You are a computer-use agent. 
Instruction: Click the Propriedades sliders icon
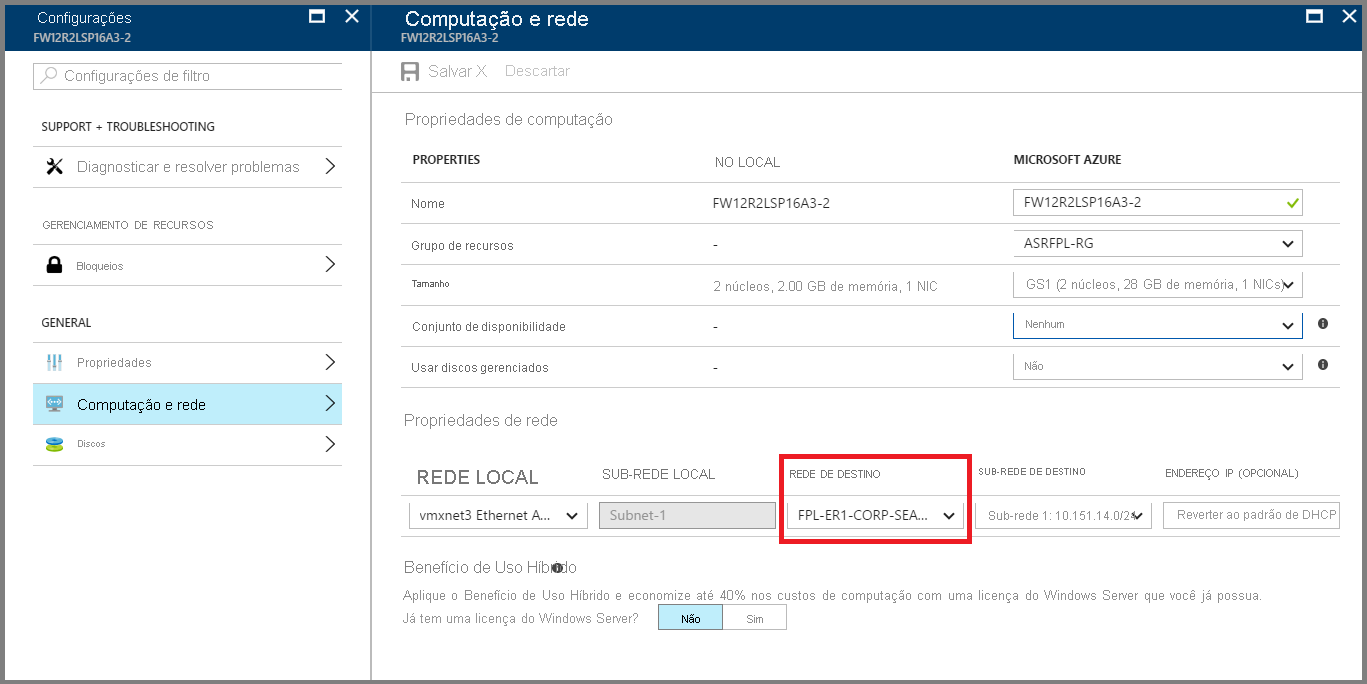pyautogui.click(x=55, y=362)
